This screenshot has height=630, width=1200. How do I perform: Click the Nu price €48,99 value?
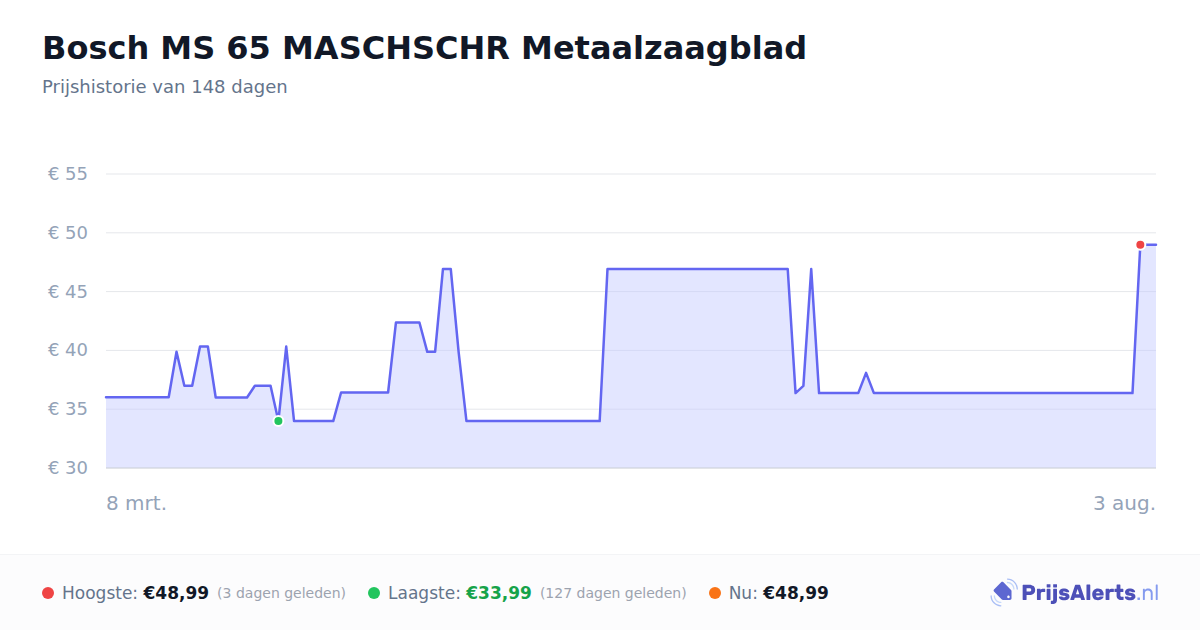[796, 593]
